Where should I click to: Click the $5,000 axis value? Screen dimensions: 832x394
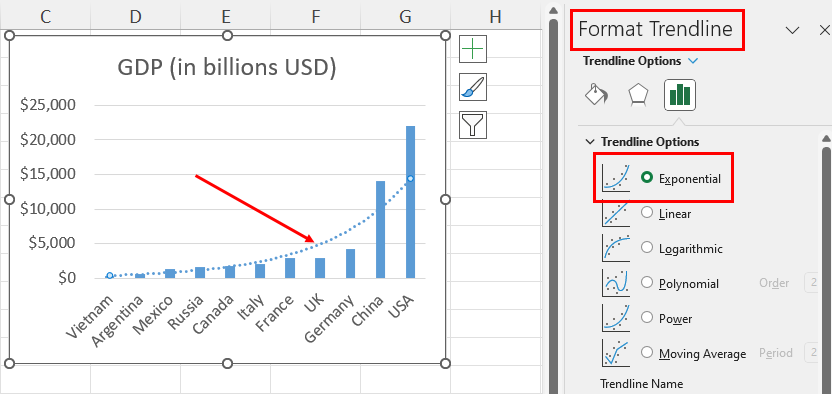(52, 243)
